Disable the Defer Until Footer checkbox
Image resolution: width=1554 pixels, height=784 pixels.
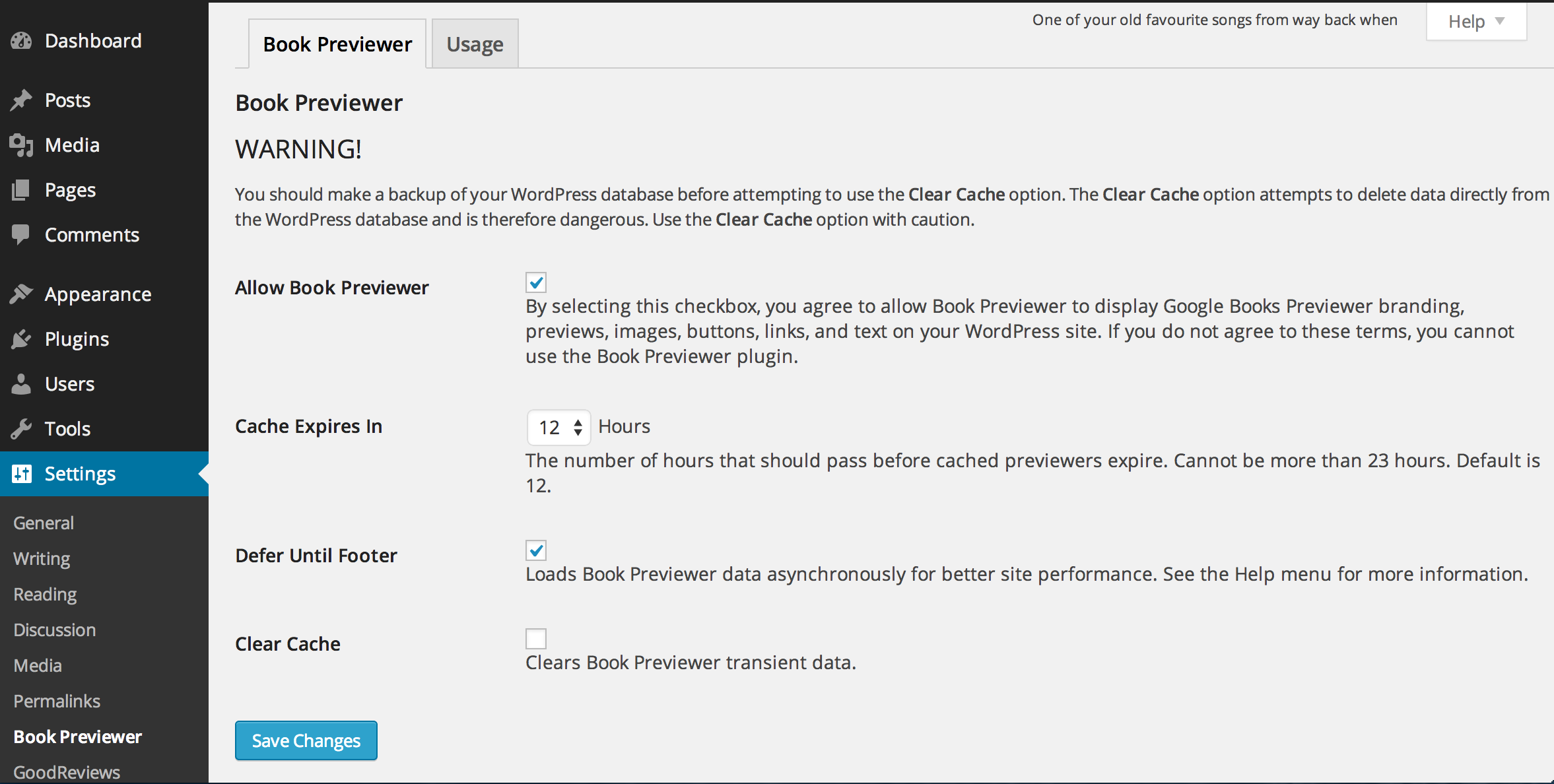click(536, 550)
